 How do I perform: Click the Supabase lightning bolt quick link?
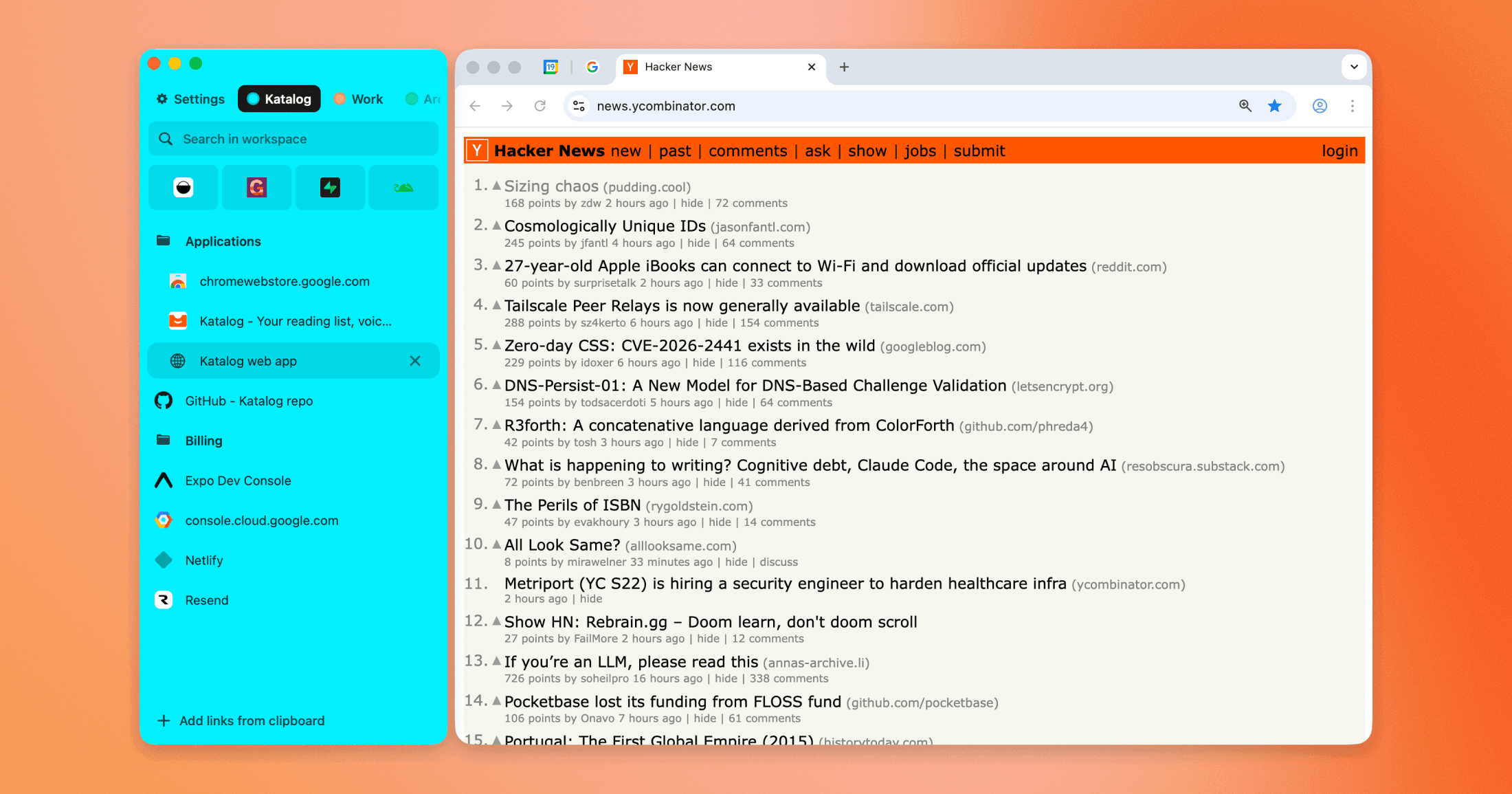point(330,187)
